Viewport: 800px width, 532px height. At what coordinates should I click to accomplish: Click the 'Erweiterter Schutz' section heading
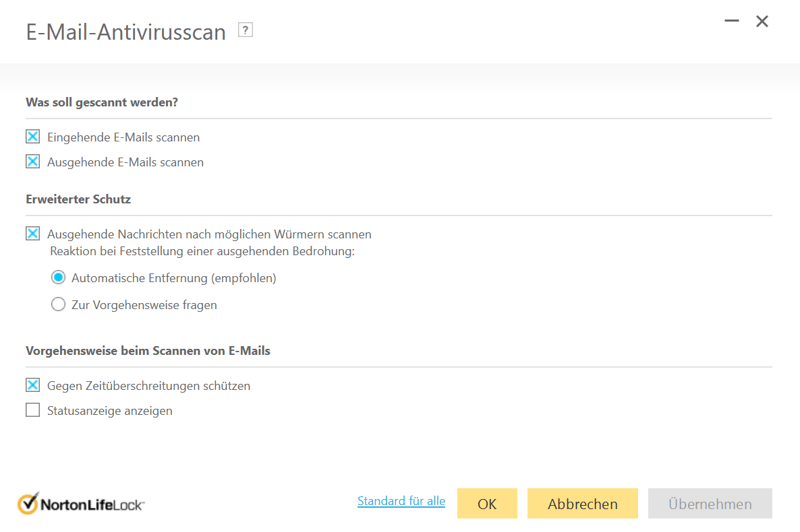point(78,199)
